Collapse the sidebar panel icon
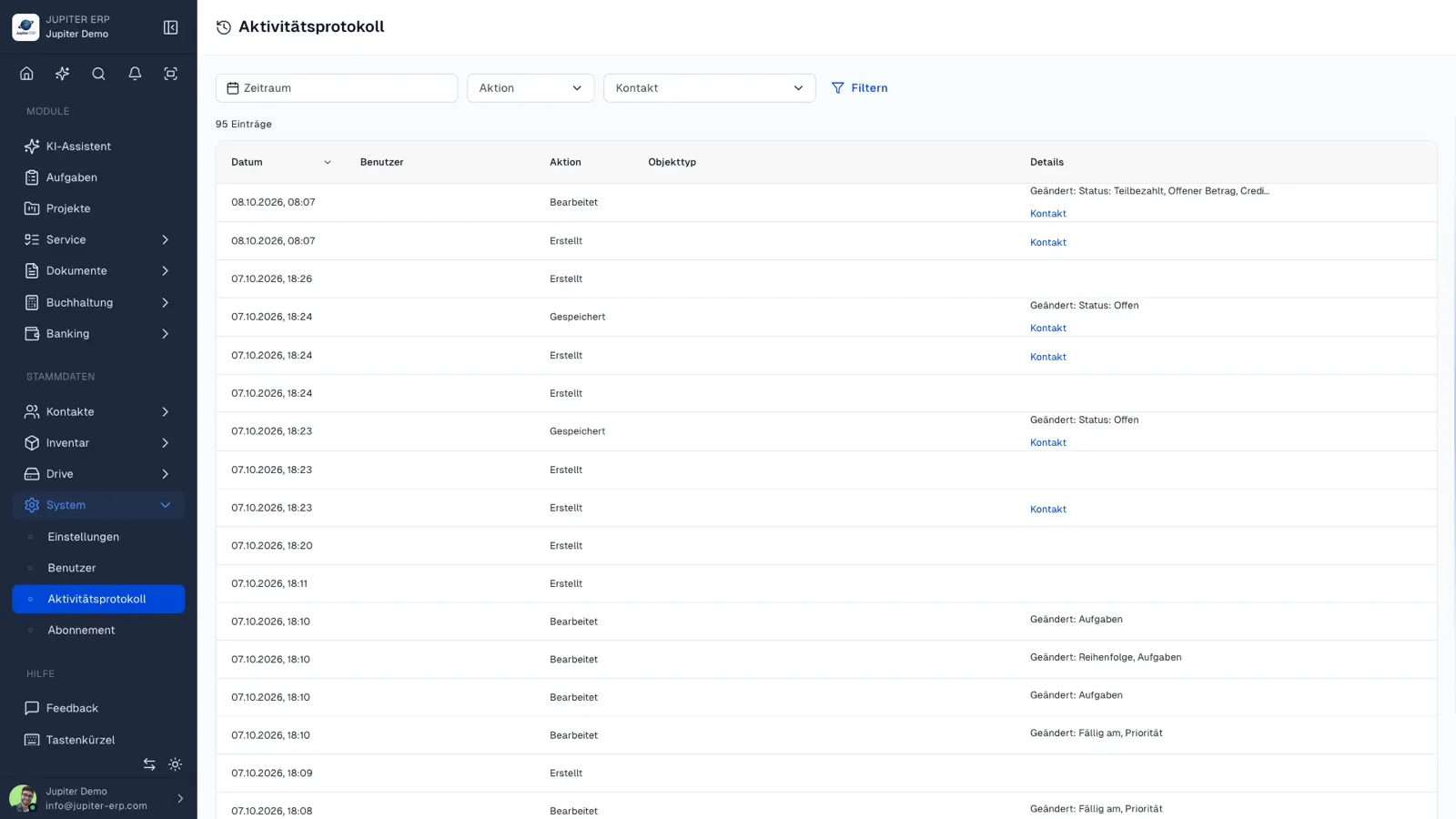 tap(170, 27)
